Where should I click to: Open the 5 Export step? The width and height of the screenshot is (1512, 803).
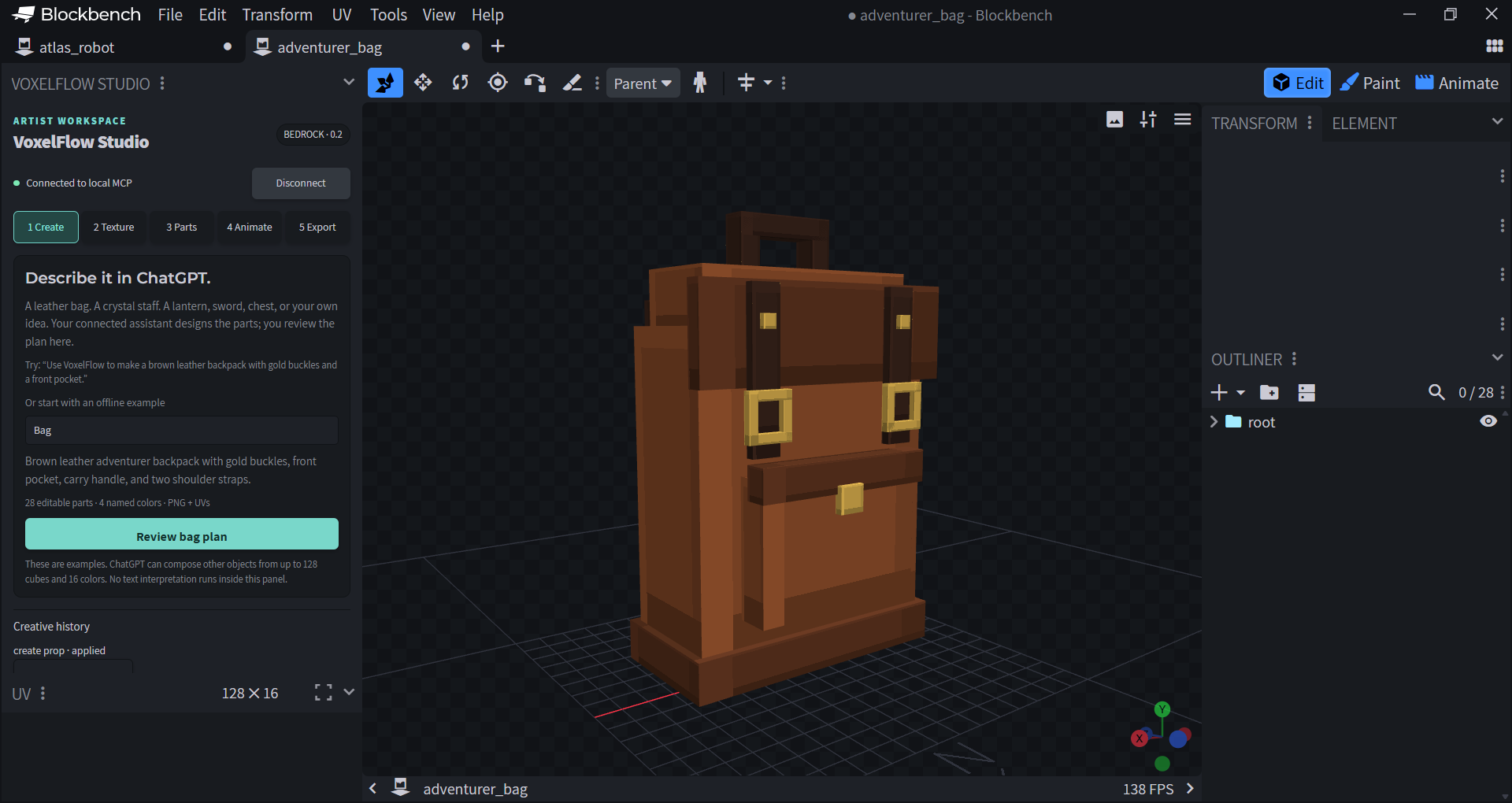tap(317, 227)
